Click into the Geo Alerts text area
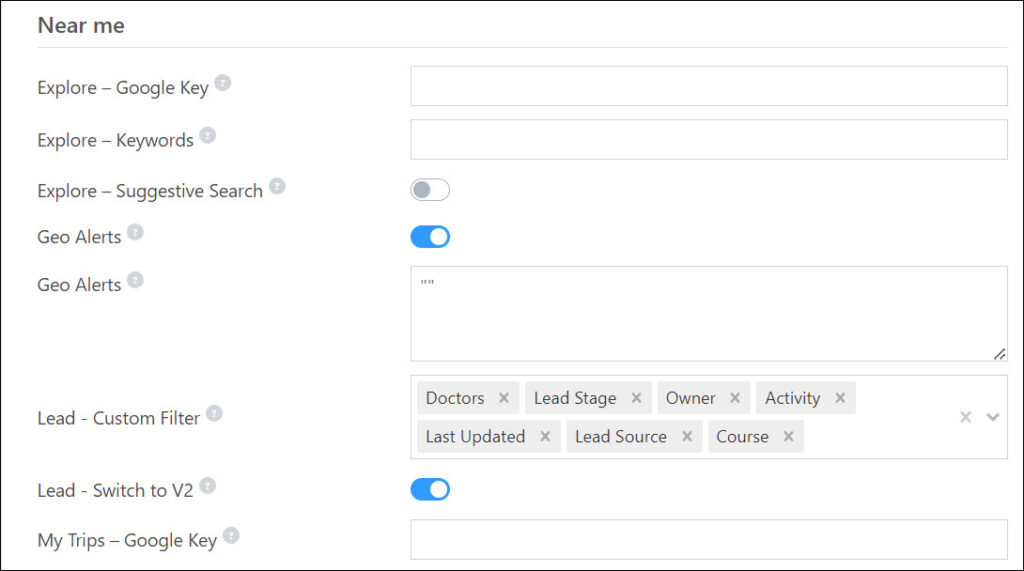This screenshot has height=571, width=1024. pyautogui.click(x=709, y=314)
